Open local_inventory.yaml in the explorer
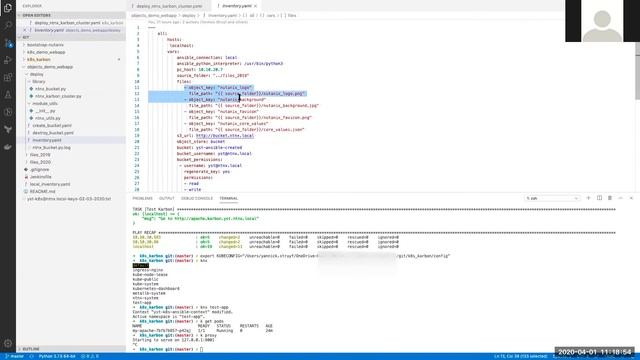The image size is (640, 360). [50, 184]
